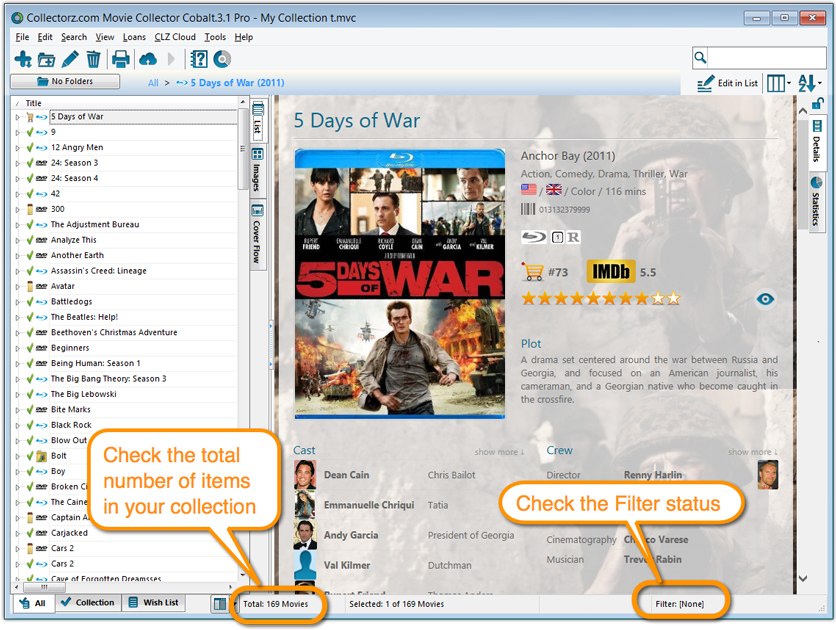This screenshot has width=836, height=630.
Task: Sync with CLZ Cloud icon
Action: (x=148, y=59)
